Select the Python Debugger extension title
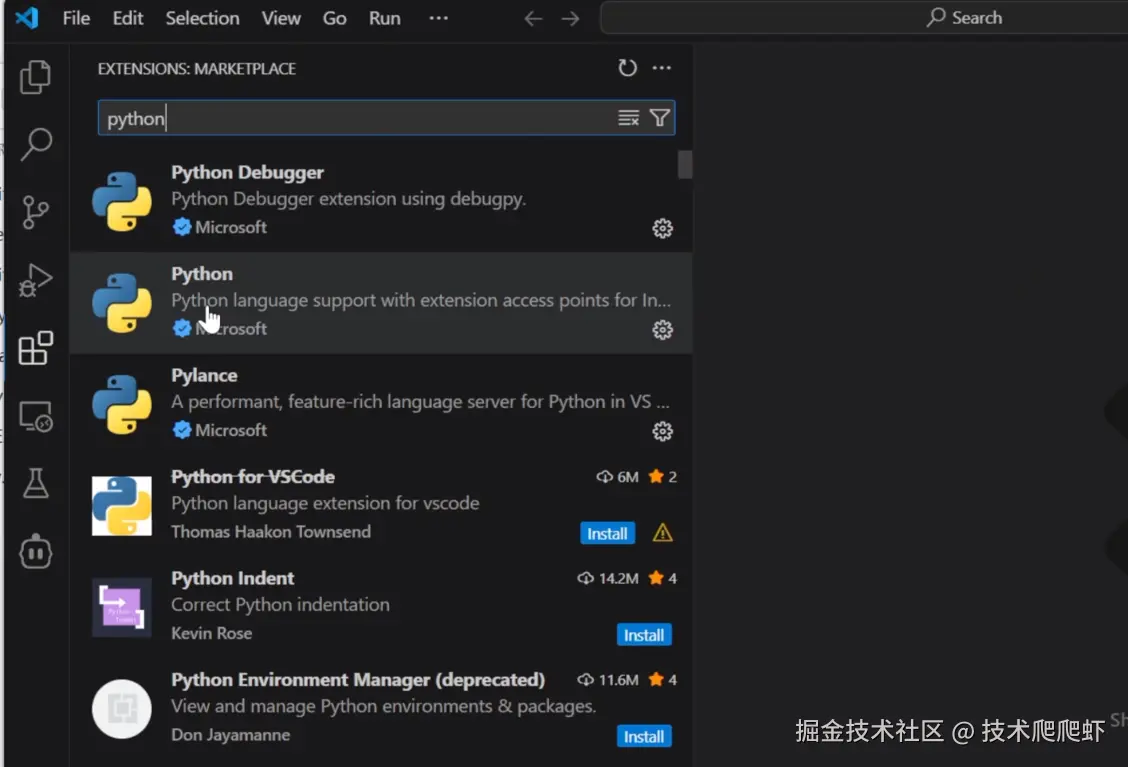Viewport: 1128px width, 767px height. point(247,173)
